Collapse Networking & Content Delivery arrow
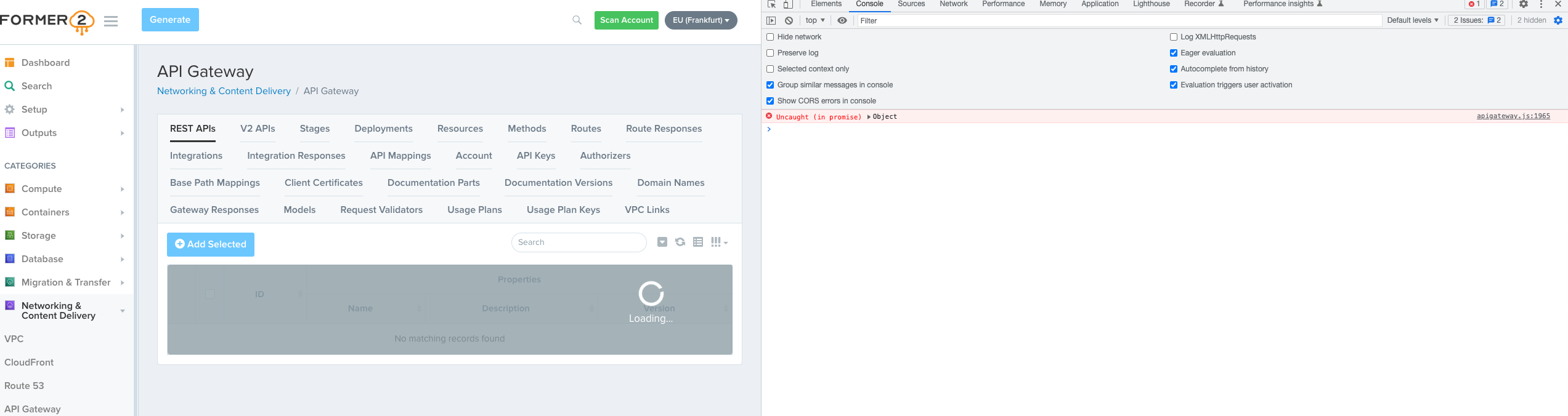This screenshot has height=416, width=1568. (x=123, y=311)
